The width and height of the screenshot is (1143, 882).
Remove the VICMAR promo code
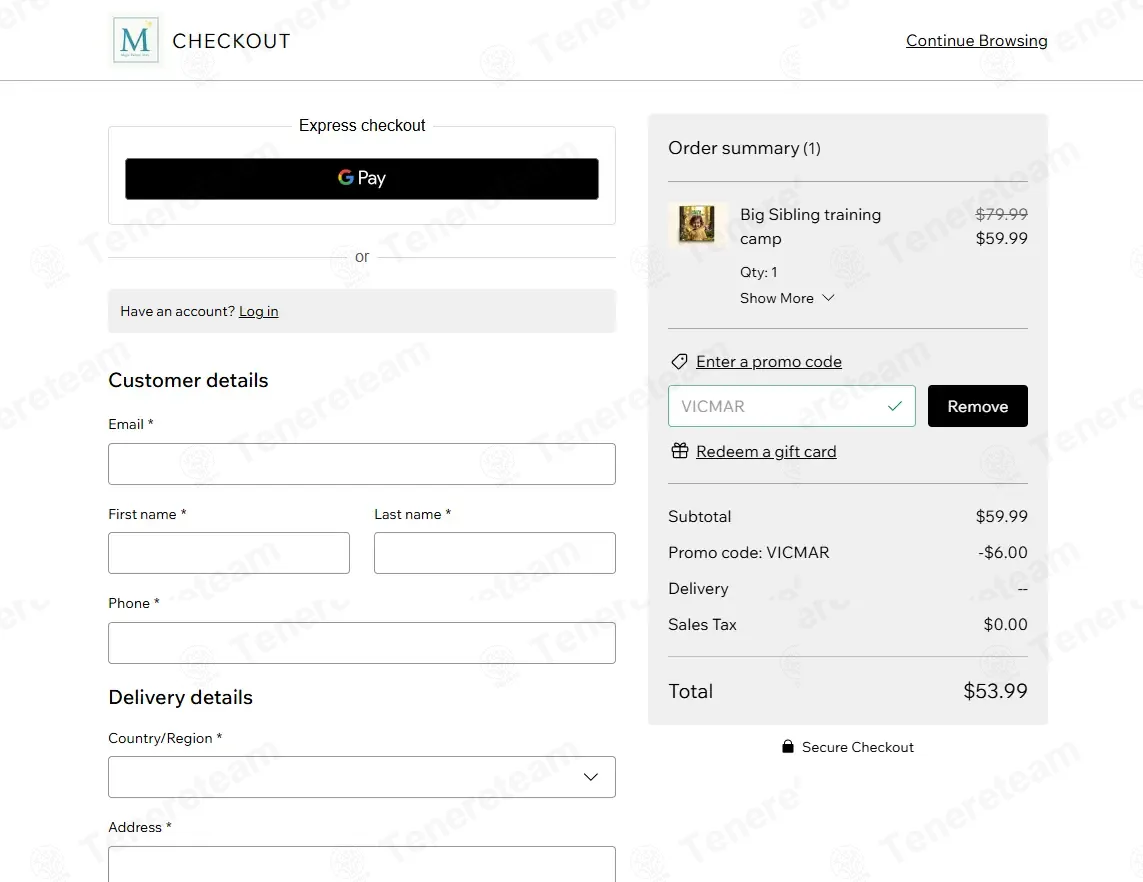pyautogui.click(x=977, y=406)
